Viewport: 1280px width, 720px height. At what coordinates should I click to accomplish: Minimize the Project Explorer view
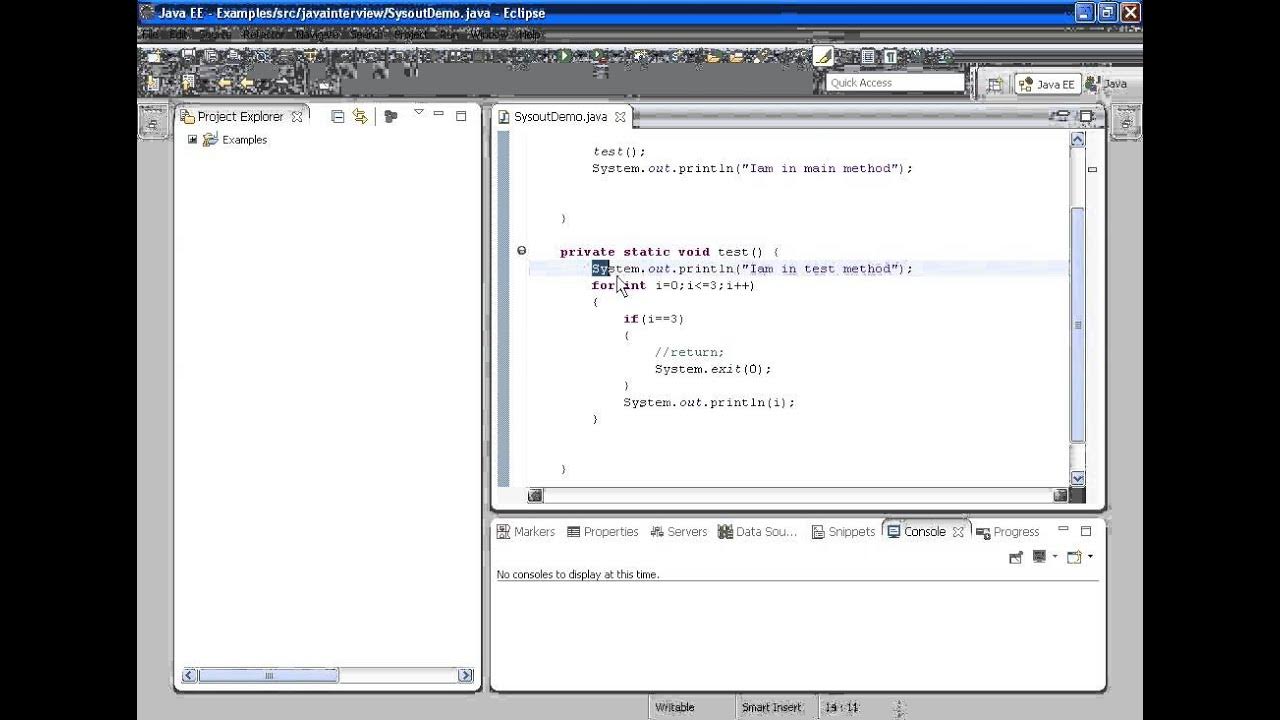click(x=439, y=115)
